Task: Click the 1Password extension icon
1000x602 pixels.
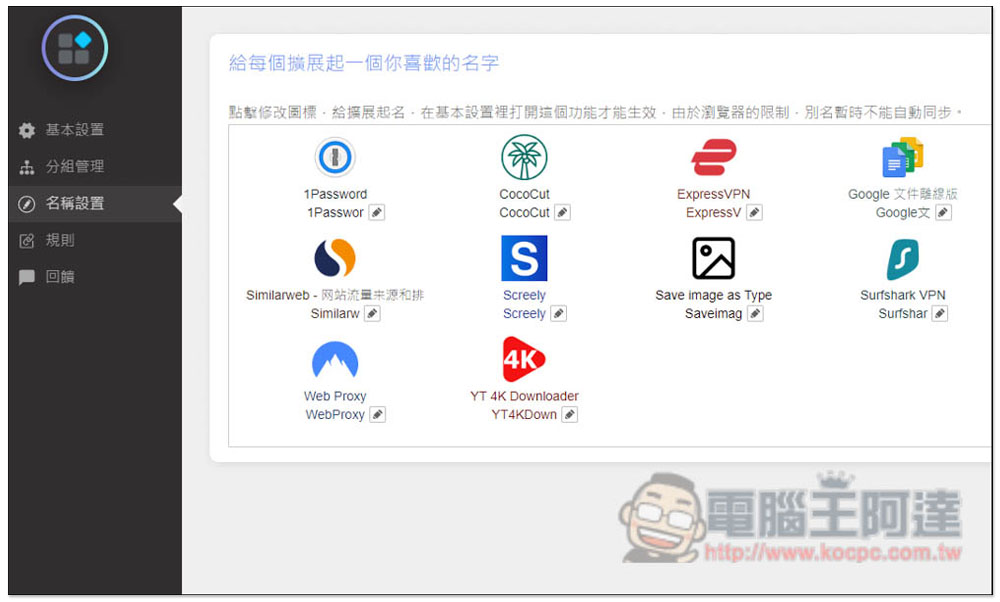Action: pyautogui.click(x=335, y=157)
